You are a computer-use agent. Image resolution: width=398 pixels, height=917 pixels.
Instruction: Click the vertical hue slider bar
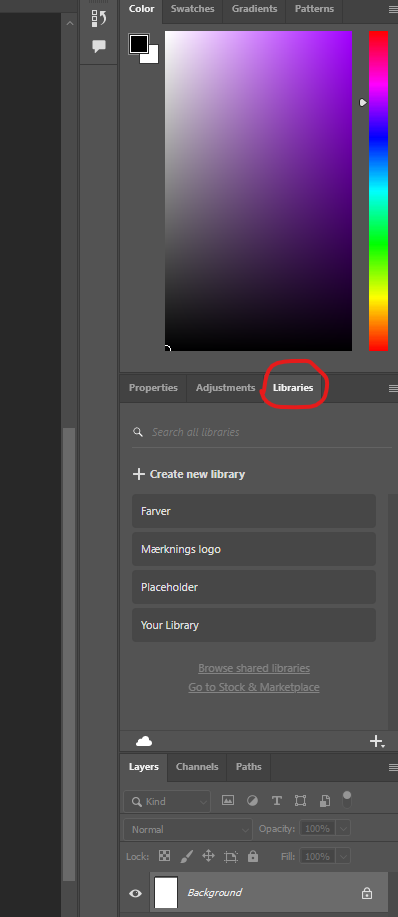click(x=378, y=191)
